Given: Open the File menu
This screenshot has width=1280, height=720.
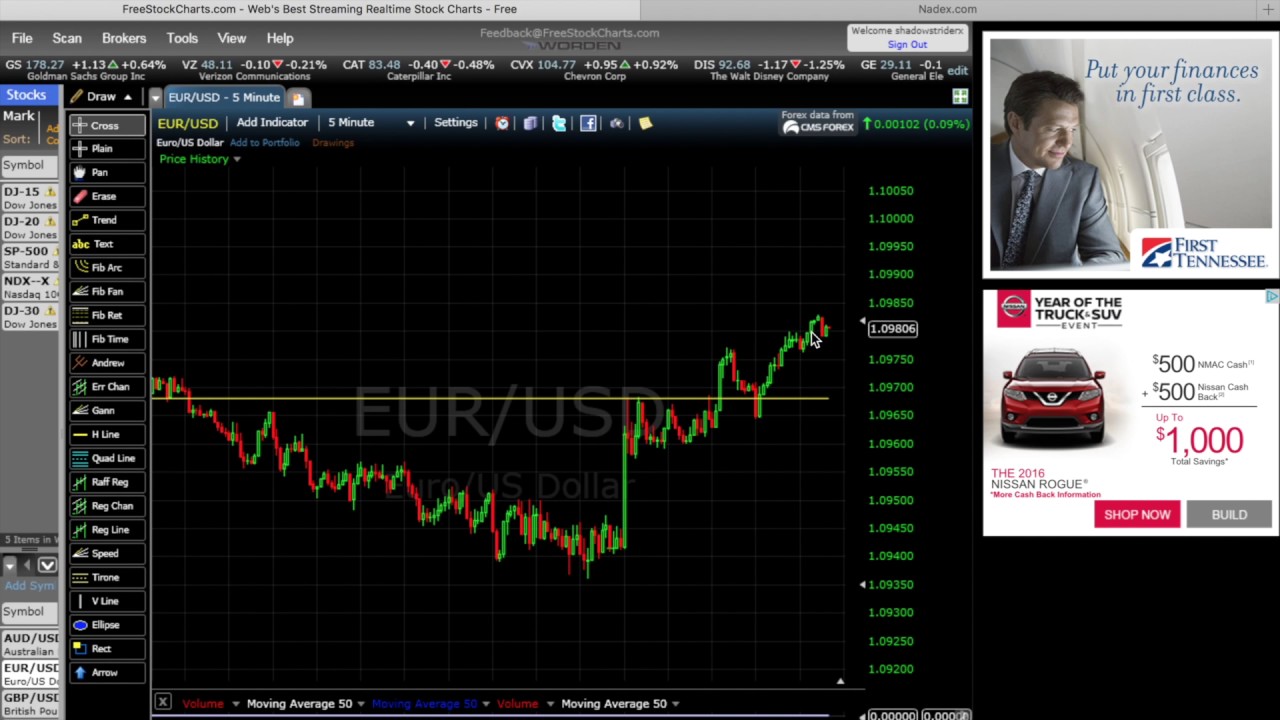Looking at the screenshot, I should point(22,38).
